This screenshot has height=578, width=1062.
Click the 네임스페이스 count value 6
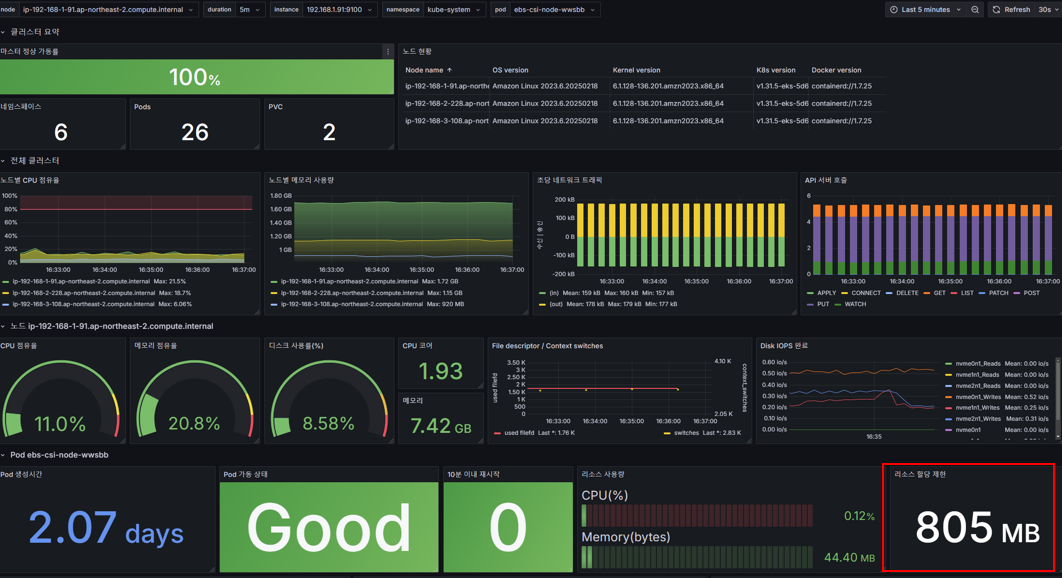(x=61, y=132)
